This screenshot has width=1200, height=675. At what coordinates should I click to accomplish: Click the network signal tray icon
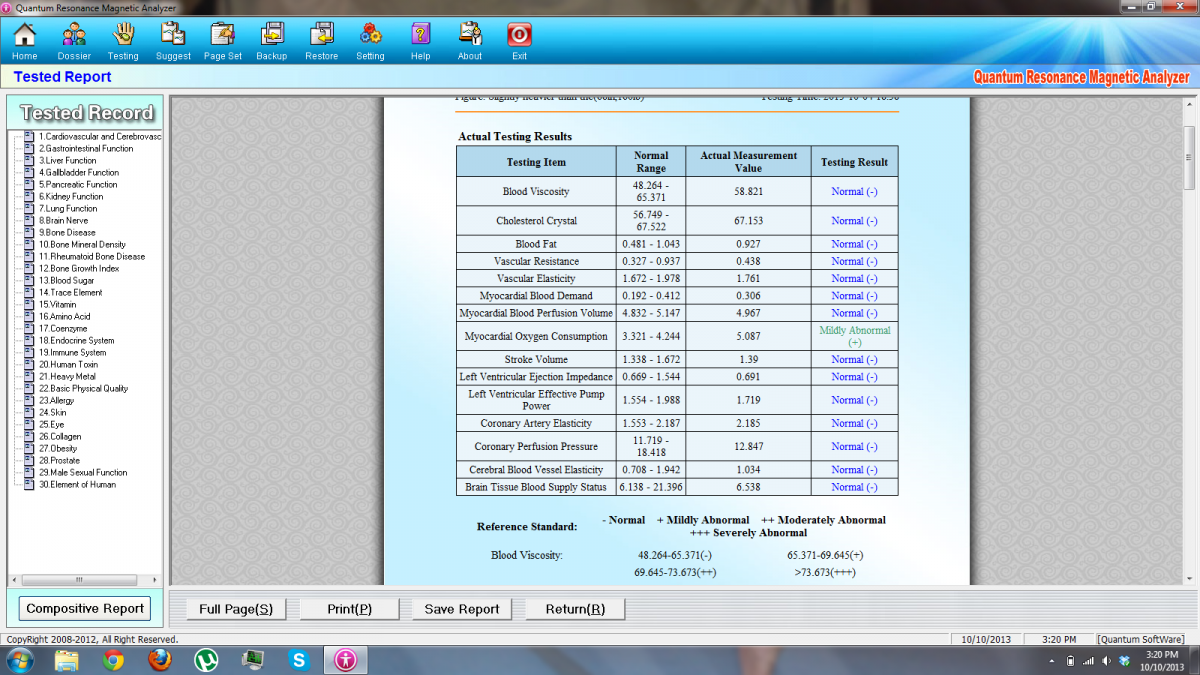[x=1088, y=661]
